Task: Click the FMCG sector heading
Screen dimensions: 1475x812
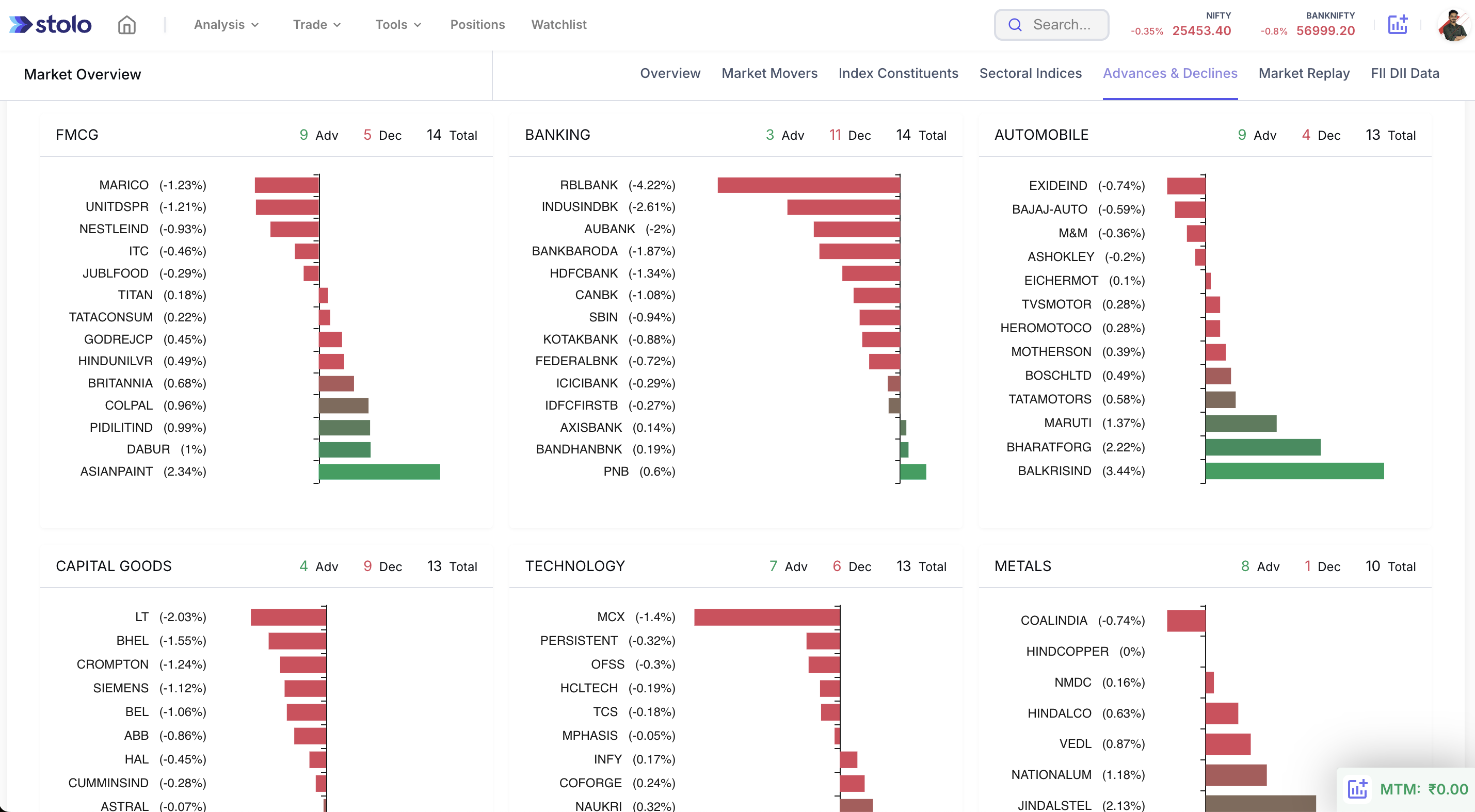Action: 77,135
